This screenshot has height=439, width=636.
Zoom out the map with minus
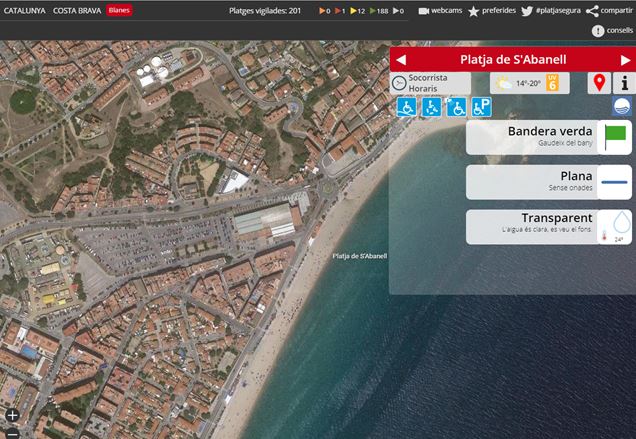pyautogui.click(x=12, y=434)
